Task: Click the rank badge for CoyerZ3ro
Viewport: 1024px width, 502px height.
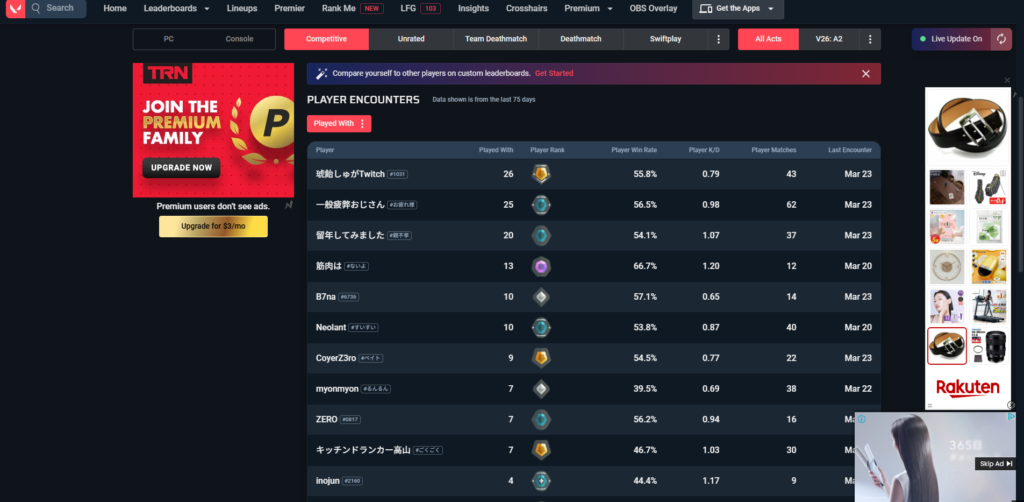Action: [541, 358]
